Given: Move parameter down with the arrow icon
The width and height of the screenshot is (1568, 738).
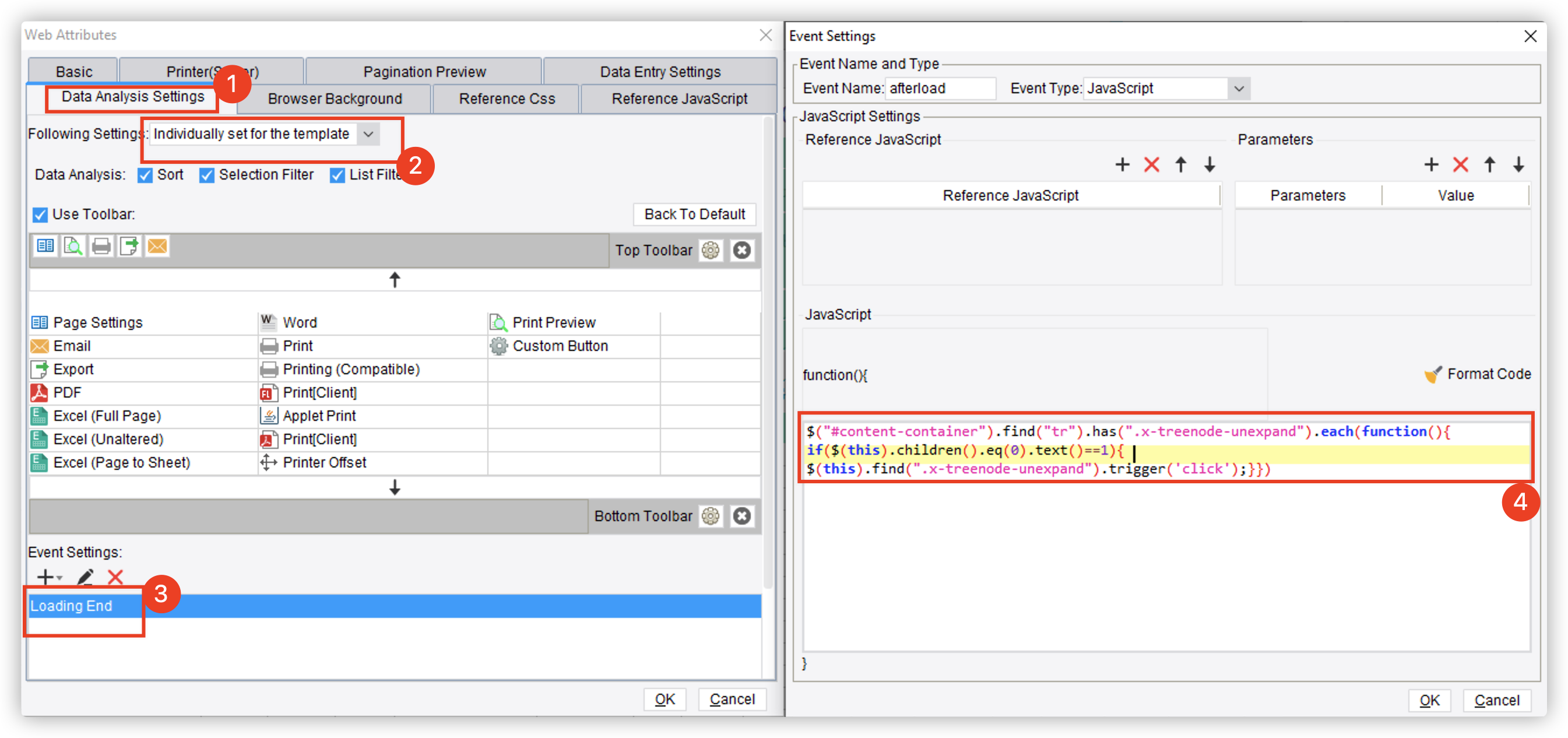Looking at the screenshot, I should point(1518,164).
